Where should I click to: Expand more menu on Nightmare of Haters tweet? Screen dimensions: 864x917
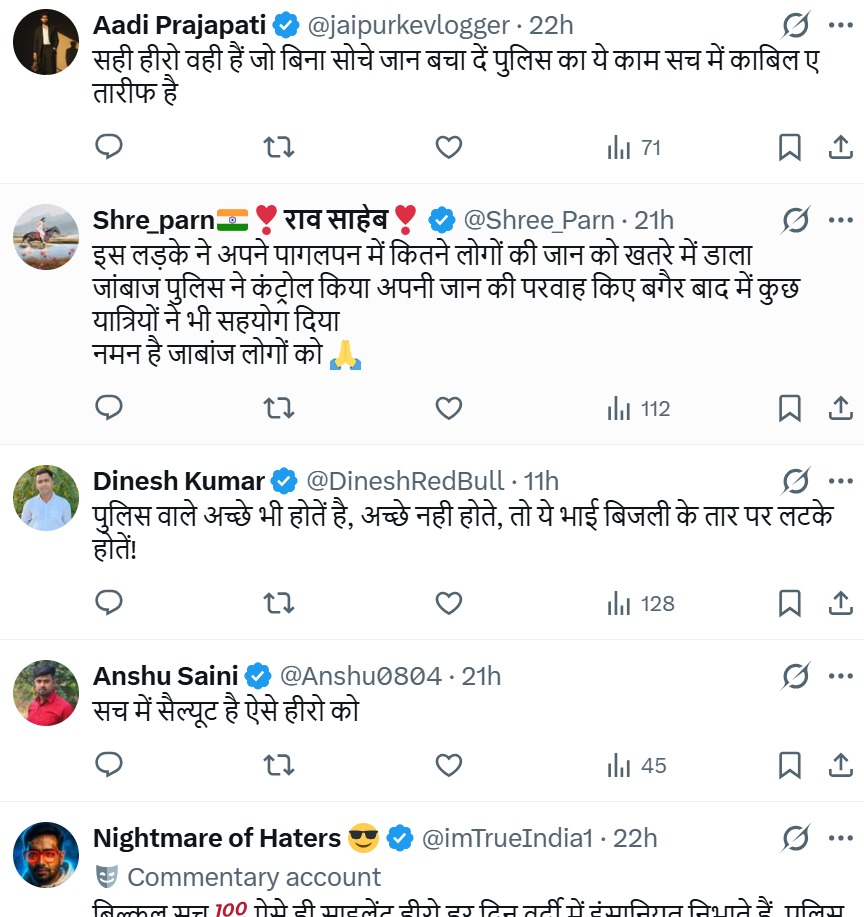click(x=841, y=838)
